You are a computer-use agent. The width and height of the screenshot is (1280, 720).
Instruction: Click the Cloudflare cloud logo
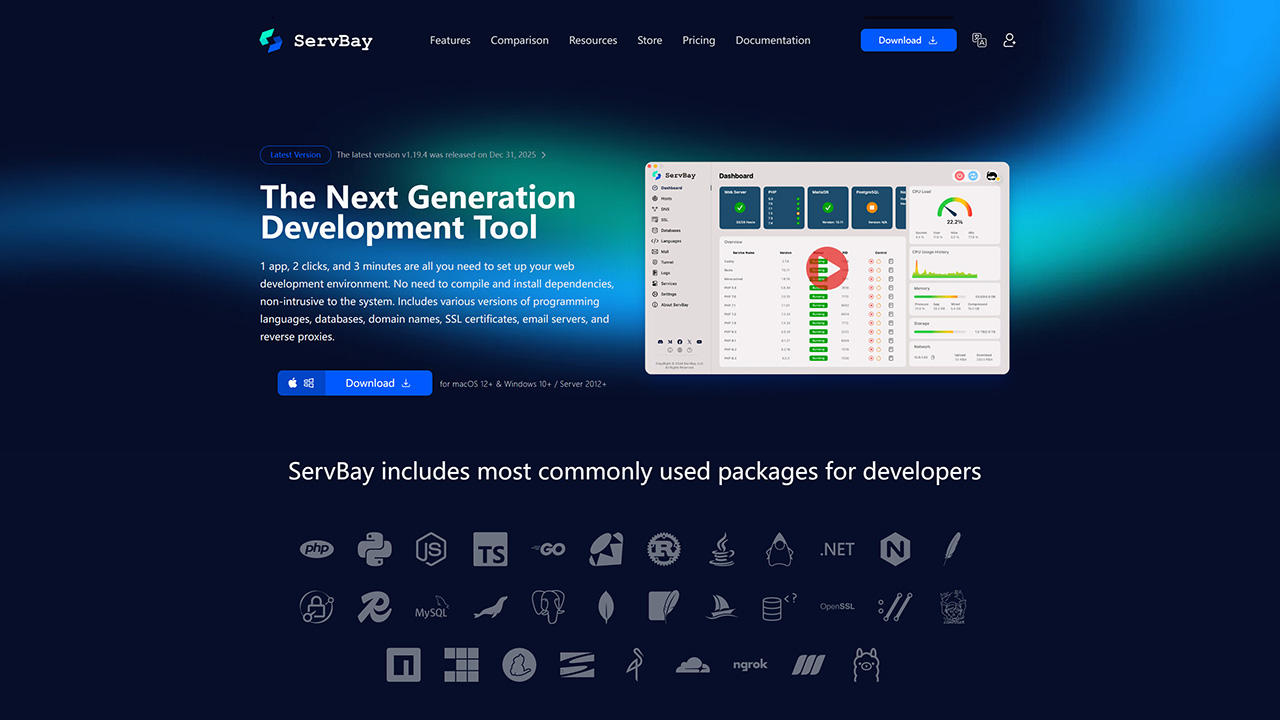click(x=692, y=665)
